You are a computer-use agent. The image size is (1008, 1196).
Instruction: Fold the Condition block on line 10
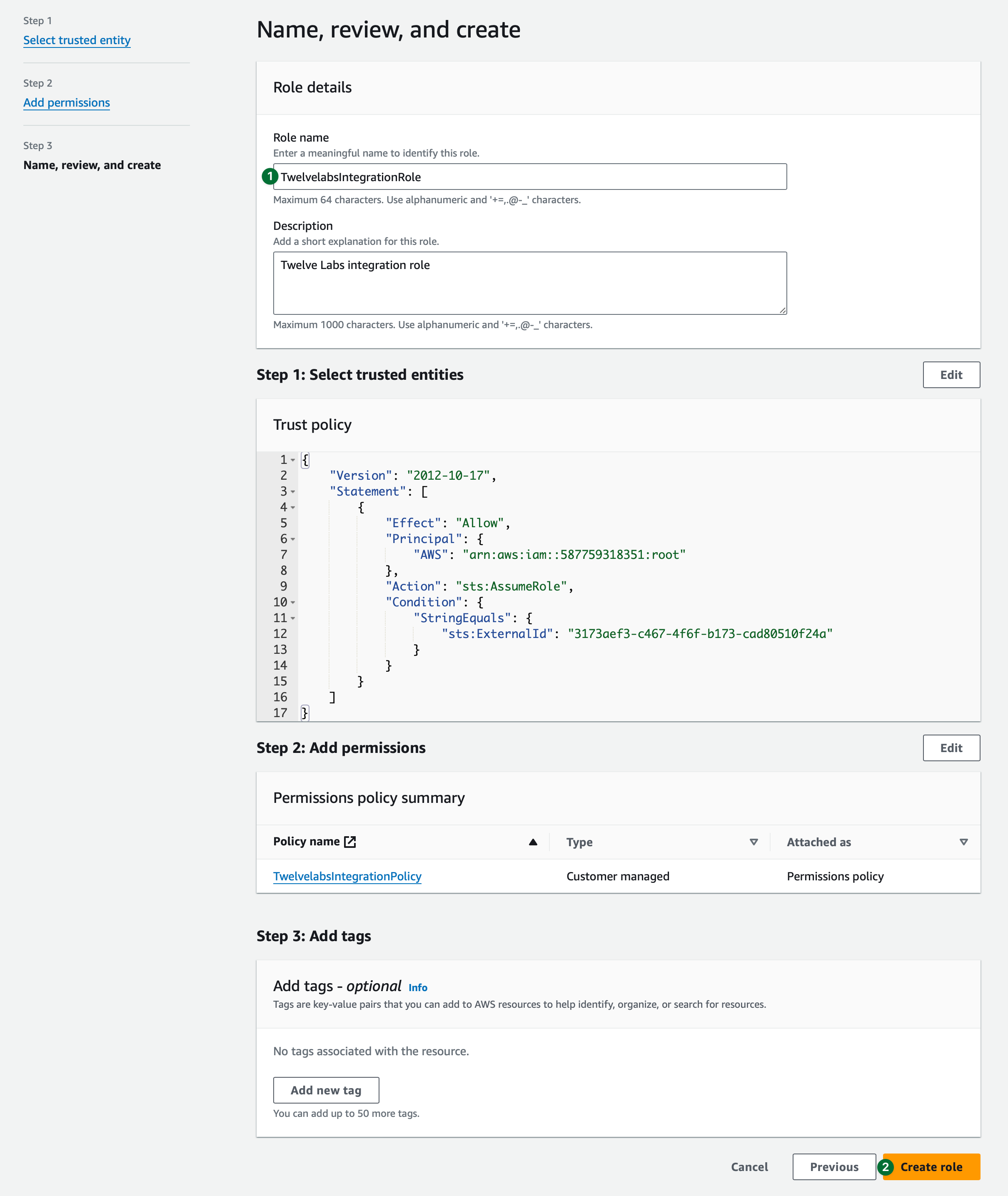293,603
